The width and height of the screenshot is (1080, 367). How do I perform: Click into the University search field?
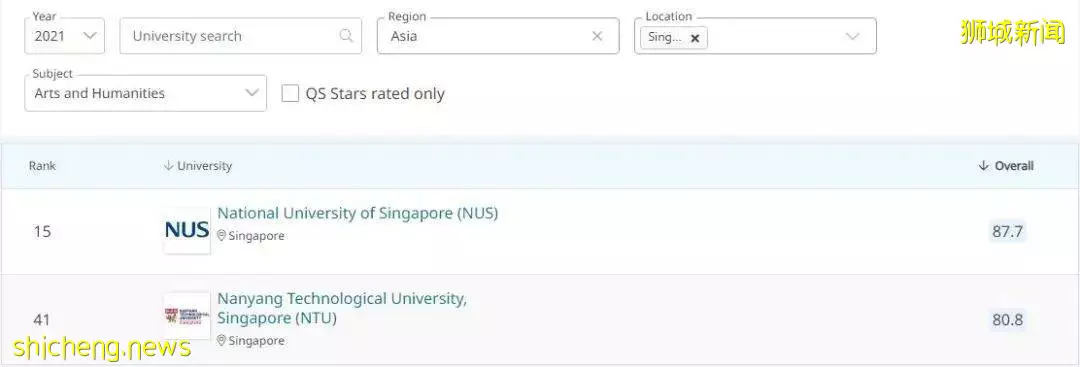coord(240,36)
